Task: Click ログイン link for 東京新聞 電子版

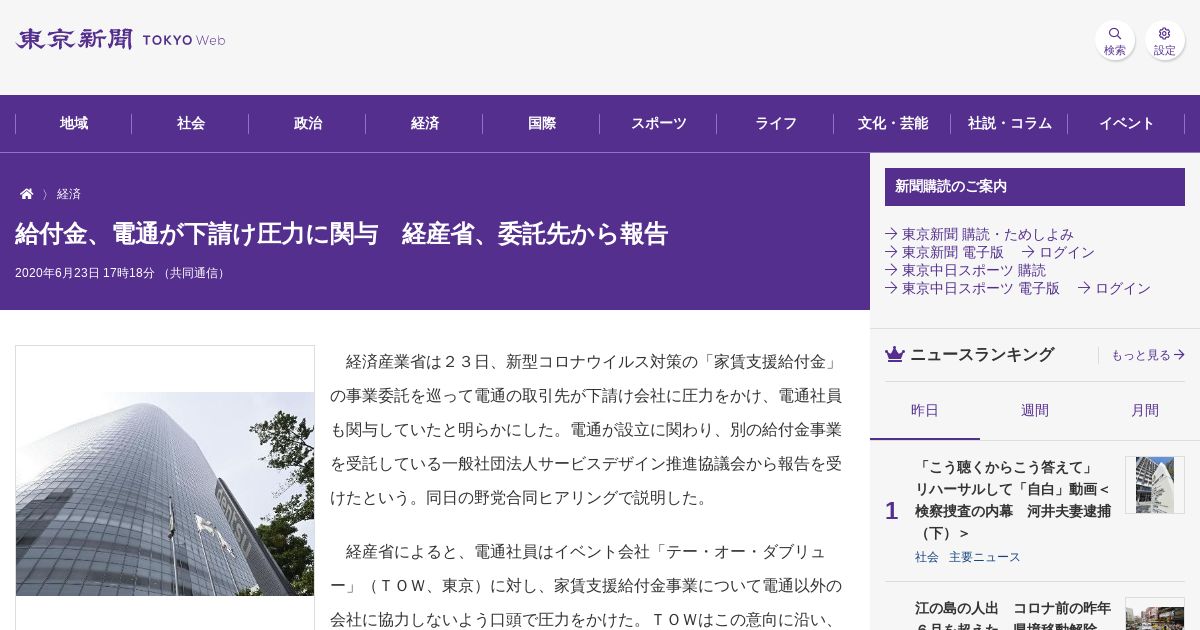Action: [1058, 252]
